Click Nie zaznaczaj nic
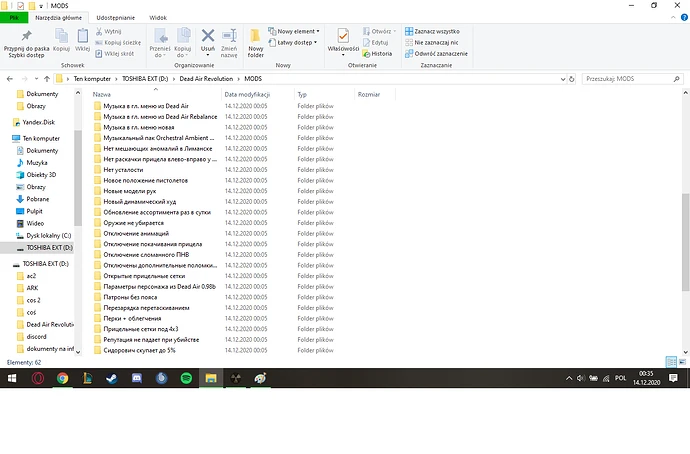This screenshot has width=690, height=454. point(432,43)
